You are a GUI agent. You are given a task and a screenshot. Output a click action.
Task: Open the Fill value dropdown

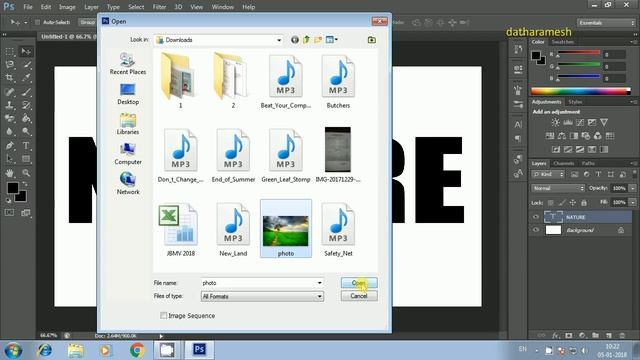point(632,202)
